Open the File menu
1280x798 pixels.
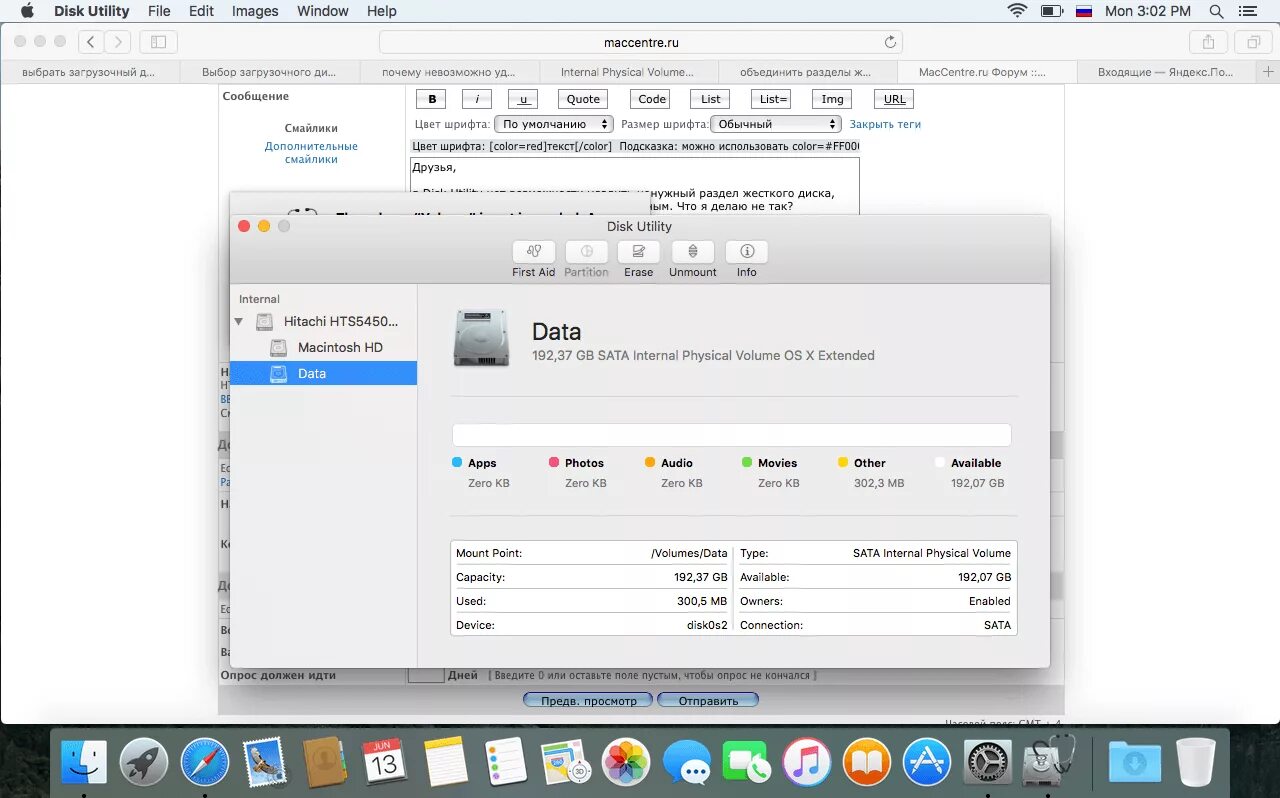tap(158, 11)
